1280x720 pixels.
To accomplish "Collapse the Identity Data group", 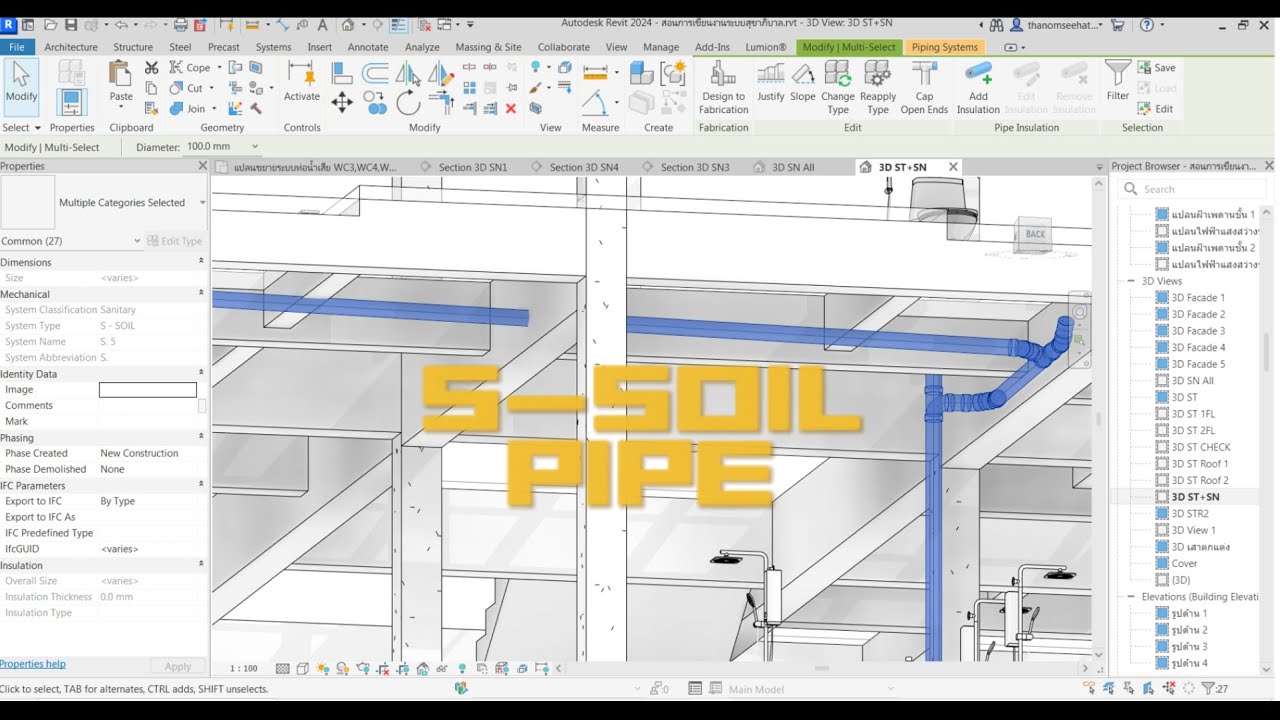I will [x=201, y=374].
